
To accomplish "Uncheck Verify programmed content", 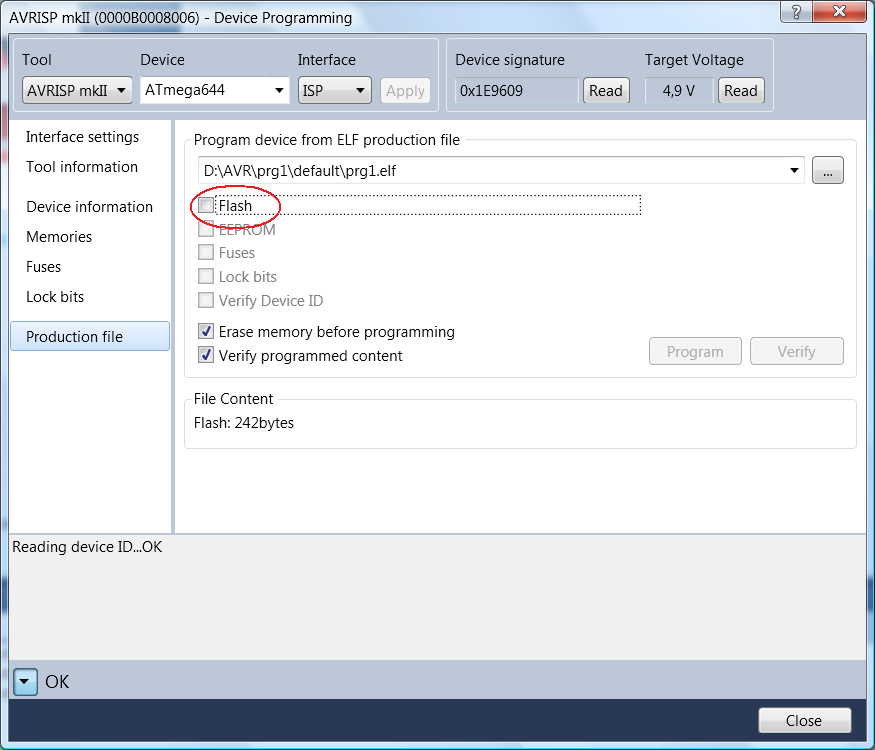I will (x=206, y=355).
